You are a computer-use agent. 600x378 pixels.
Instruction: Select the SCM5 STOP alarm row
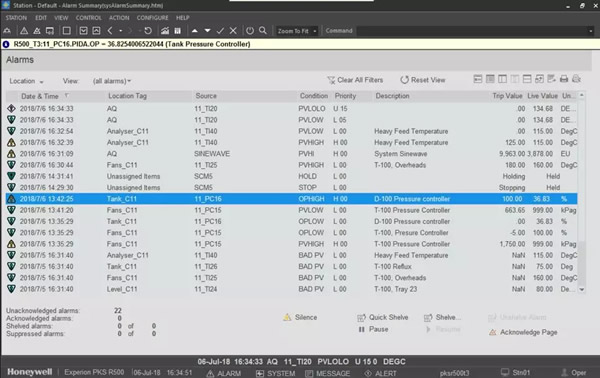292,188
